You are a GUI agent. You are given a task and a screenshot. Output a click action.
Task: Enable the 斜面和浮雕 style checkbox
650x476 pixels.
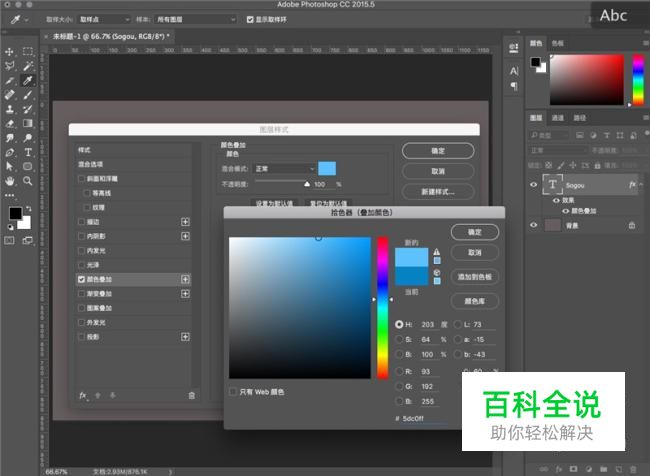81,179
